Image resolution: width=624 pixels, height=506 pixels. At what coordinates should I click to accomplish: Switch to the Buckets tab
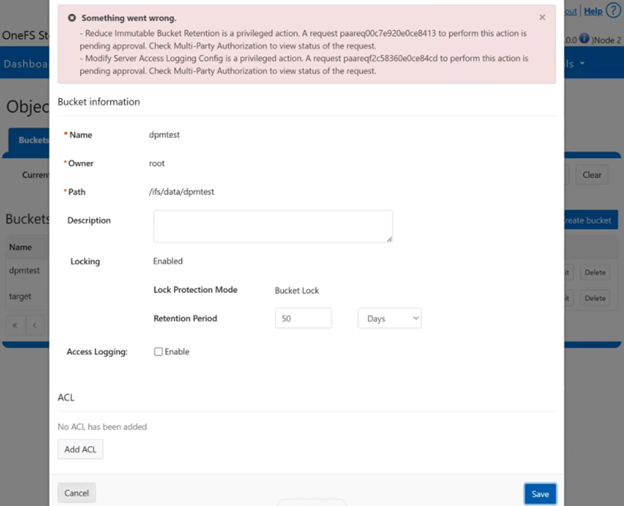(x=32, y=140)
